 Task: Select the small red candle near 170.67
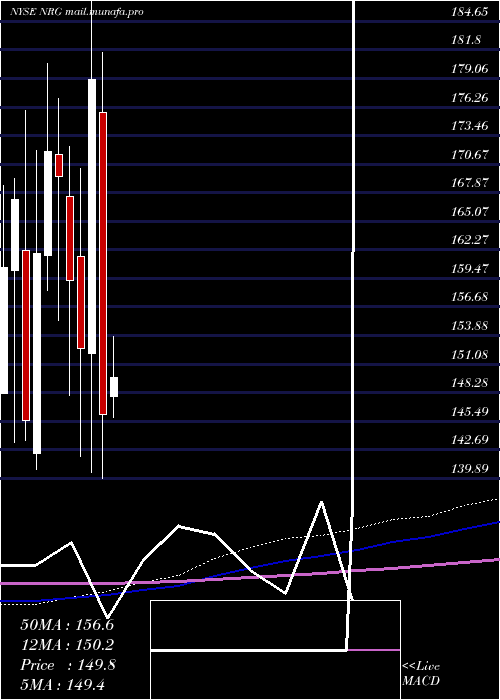[x=59, y=165]
